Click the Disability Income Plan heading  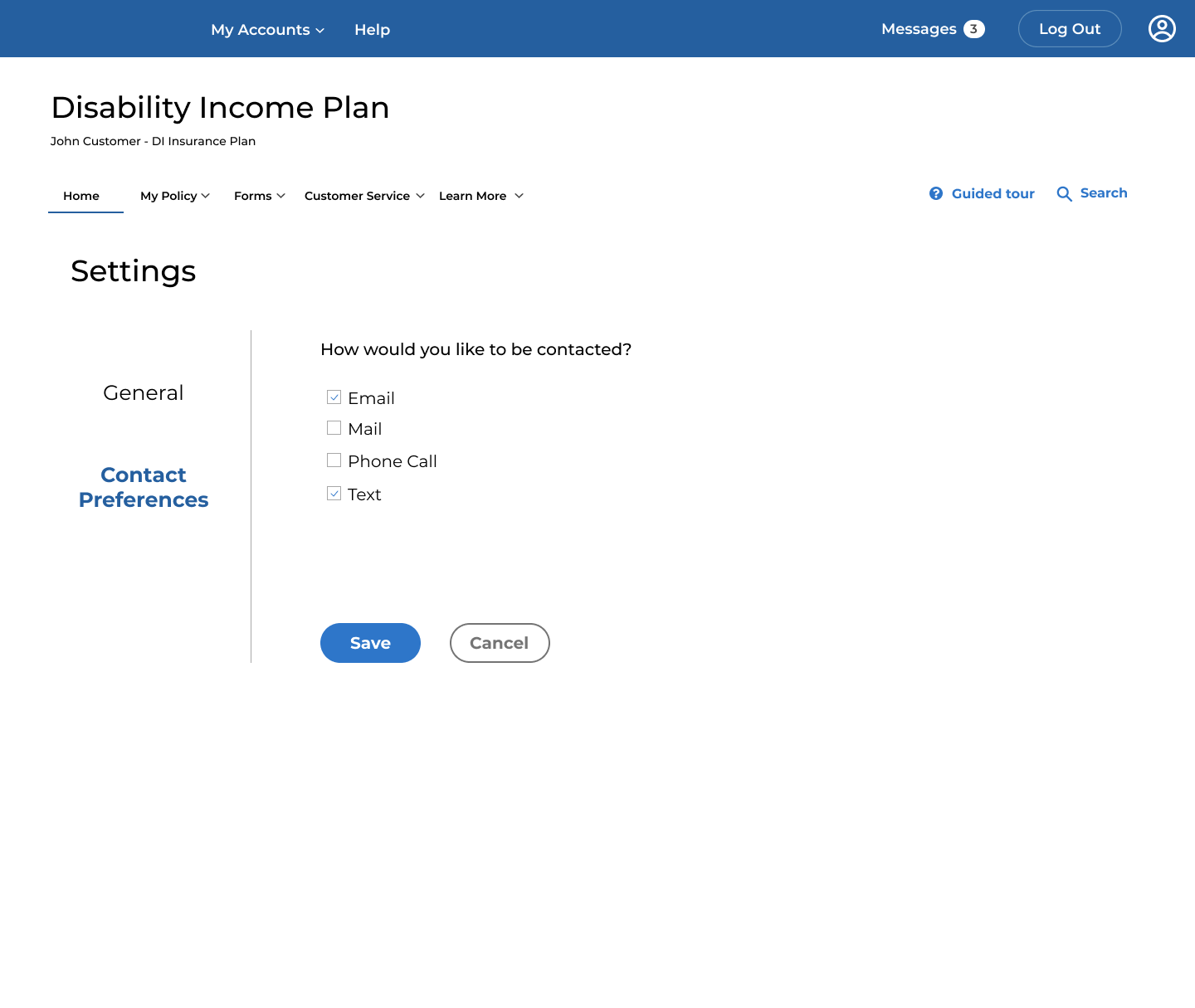(x=220, y=108)
